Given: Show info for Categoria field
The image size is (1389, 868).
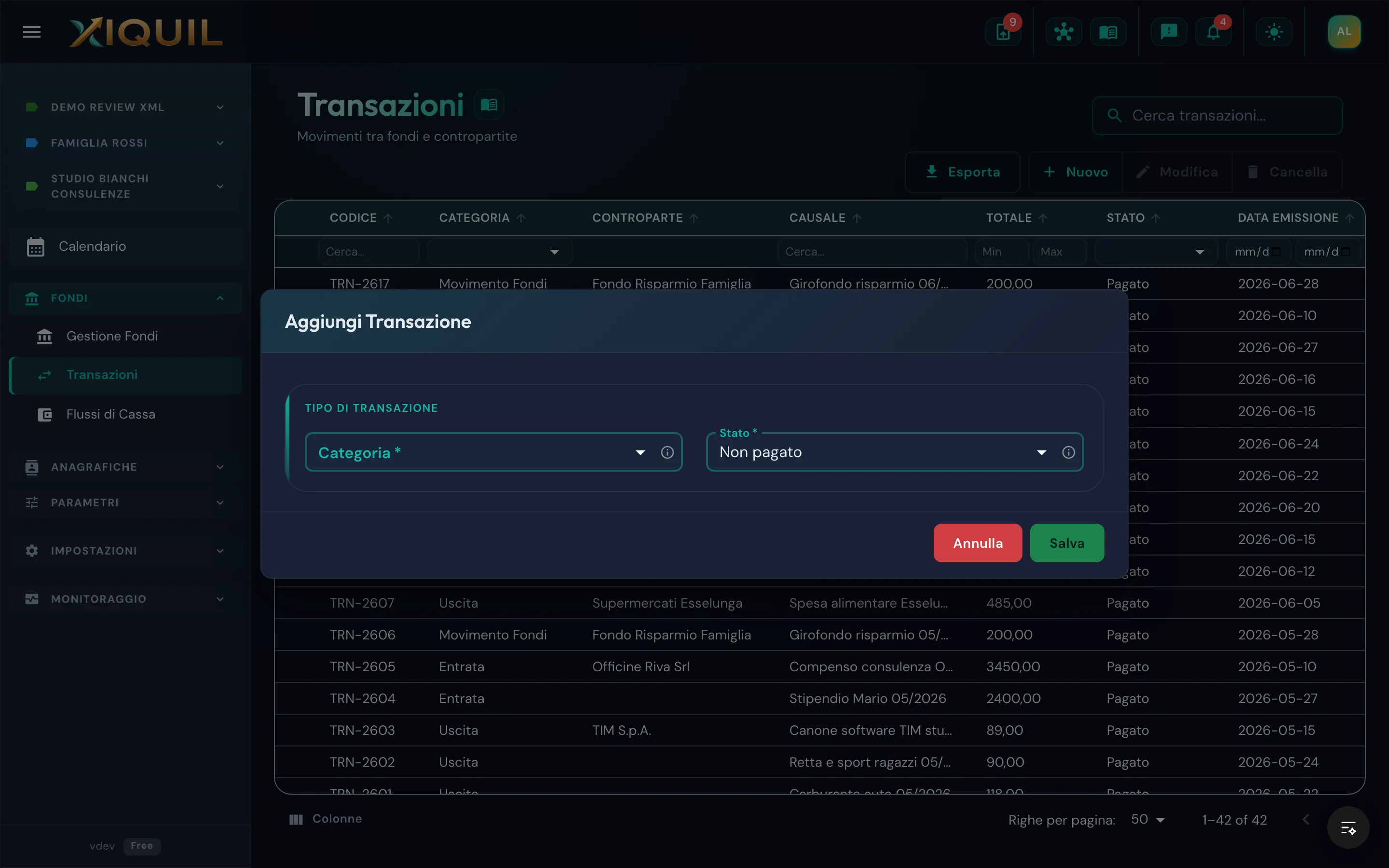Looking at the screenshot, I should 667,452.
